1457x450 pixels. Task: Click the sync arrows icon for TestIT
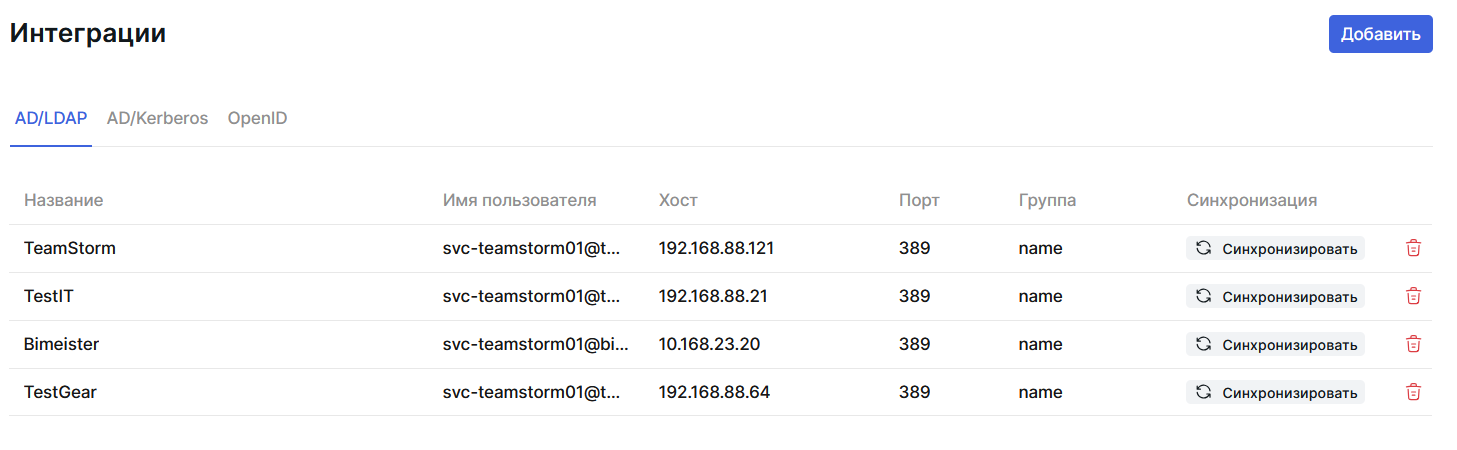(x=1204, y=296)
